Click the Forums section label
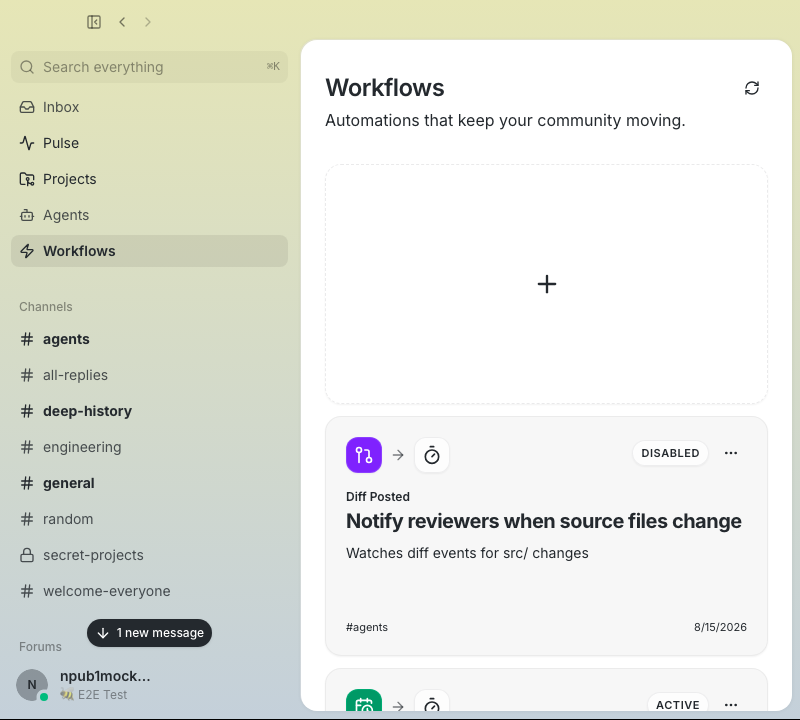This screenshot has width=800, height=720. (x=40, y=647)
